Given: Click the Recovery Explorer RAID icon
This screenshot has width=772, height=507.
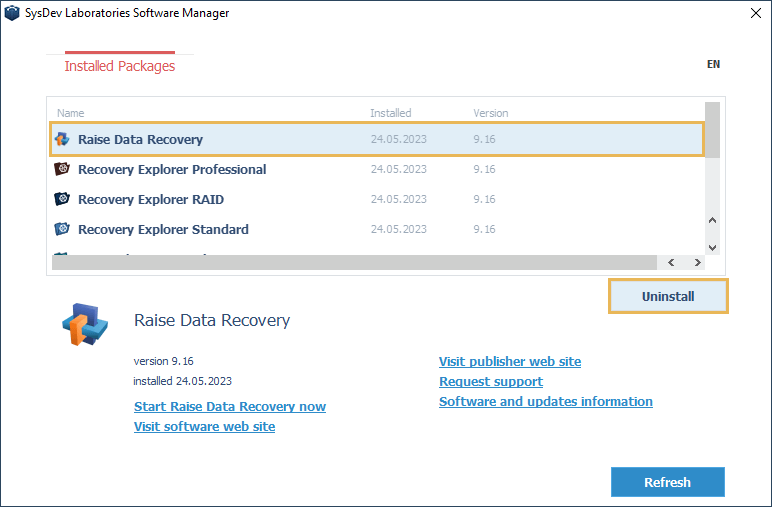Looking at the screenshot, I should pyautogui.click(x=62, y=199).
